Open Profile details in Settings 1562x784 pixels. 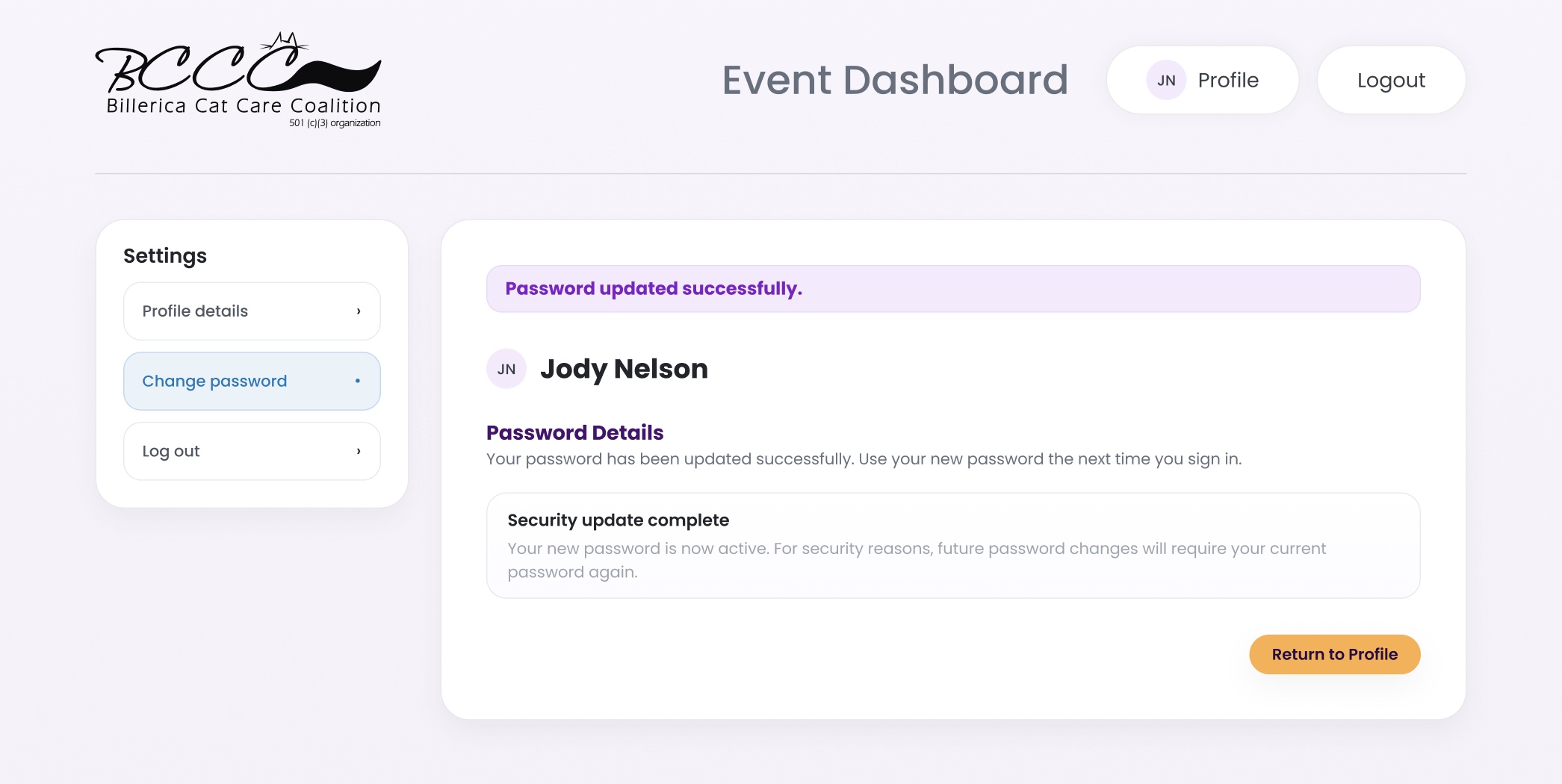[x=251, y=311]
